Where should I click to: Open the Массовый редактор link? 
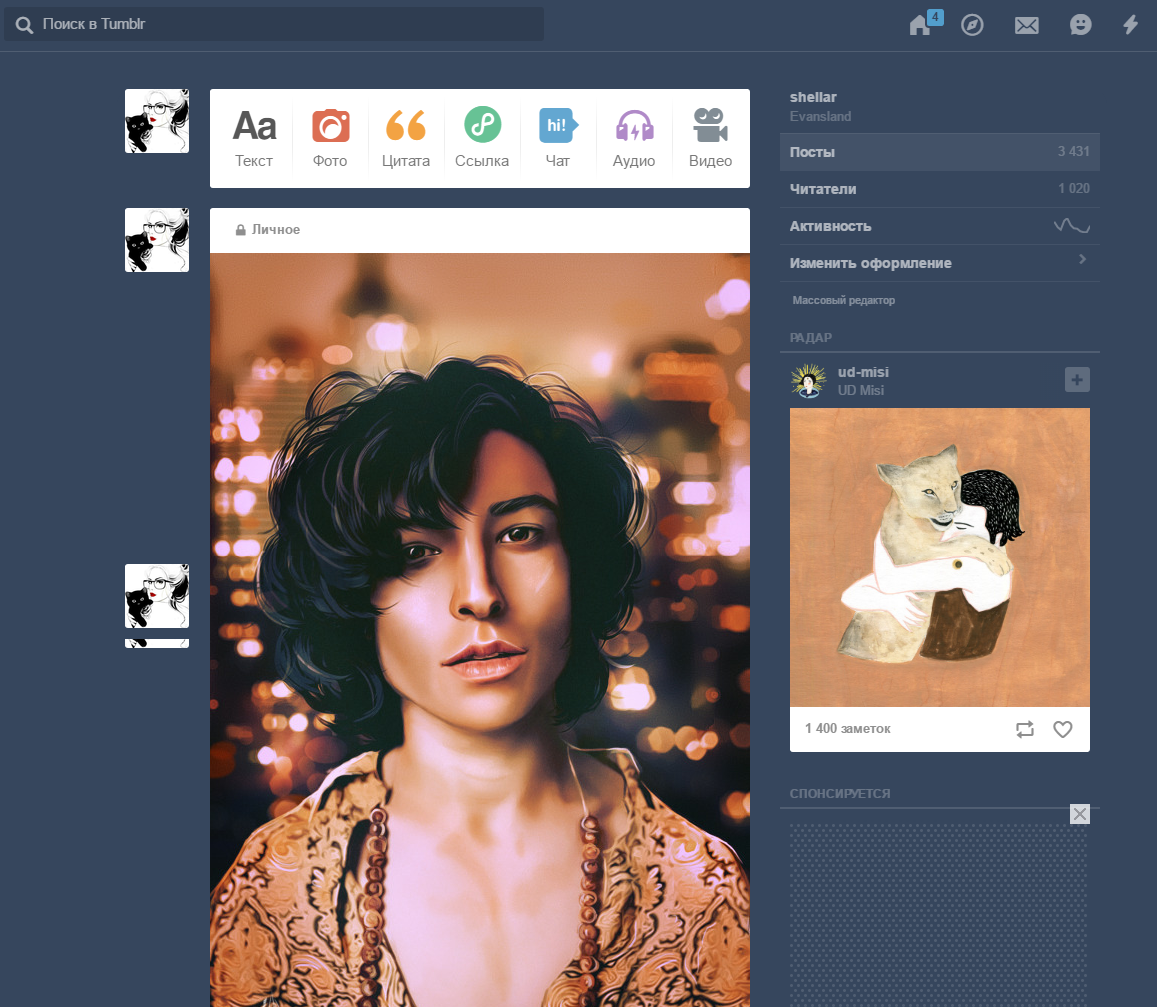(843, 300)
